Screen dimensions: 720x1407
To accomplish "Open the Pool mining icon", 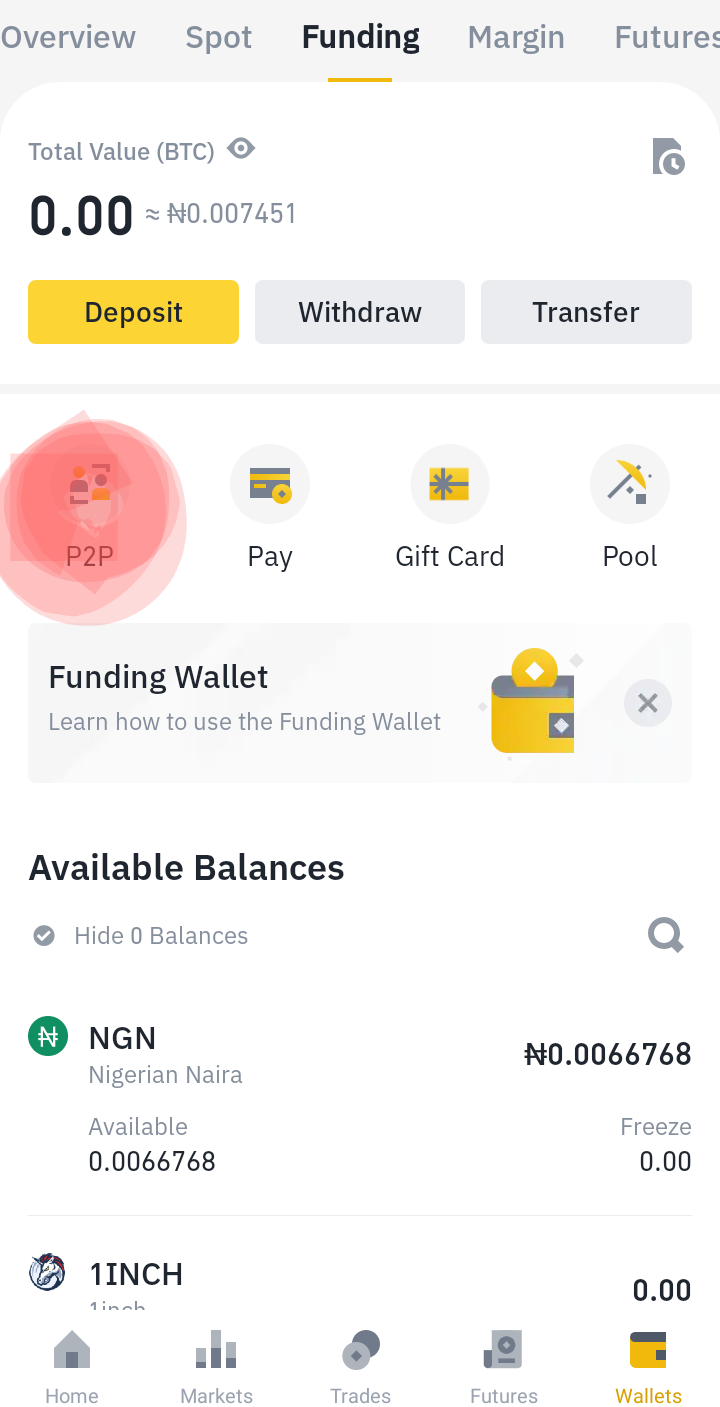I will [x=630, y=485].
